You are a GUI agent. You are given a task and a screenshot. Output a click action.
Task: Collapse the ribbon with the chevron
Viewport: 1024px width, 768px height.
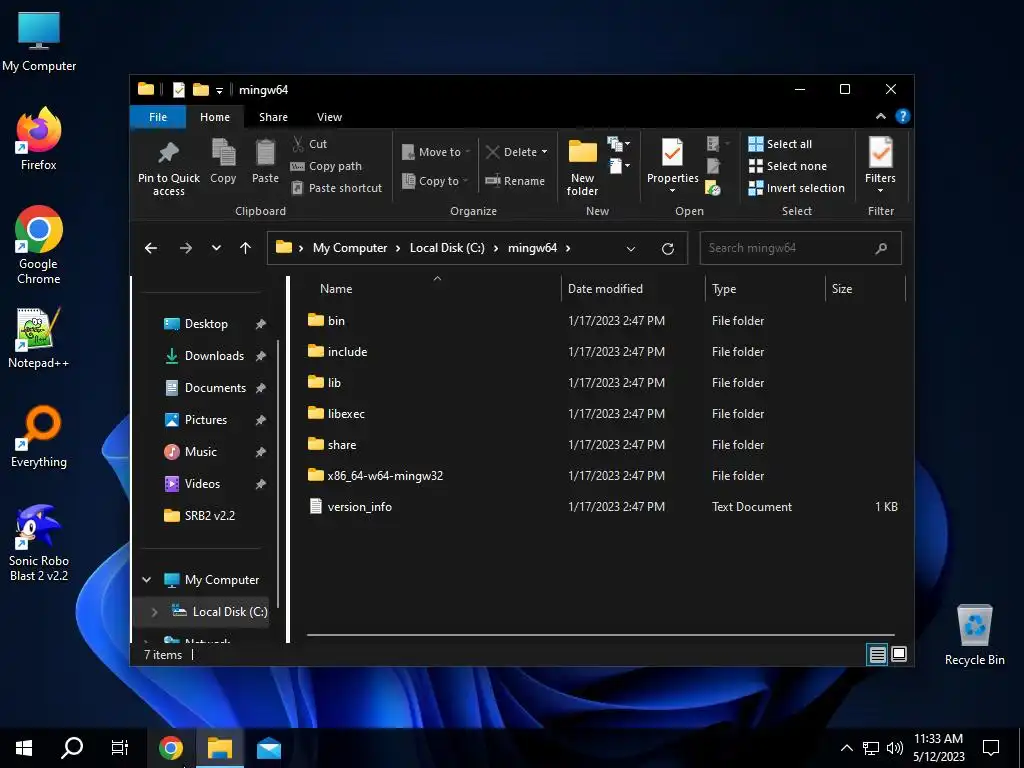point(880,116)
